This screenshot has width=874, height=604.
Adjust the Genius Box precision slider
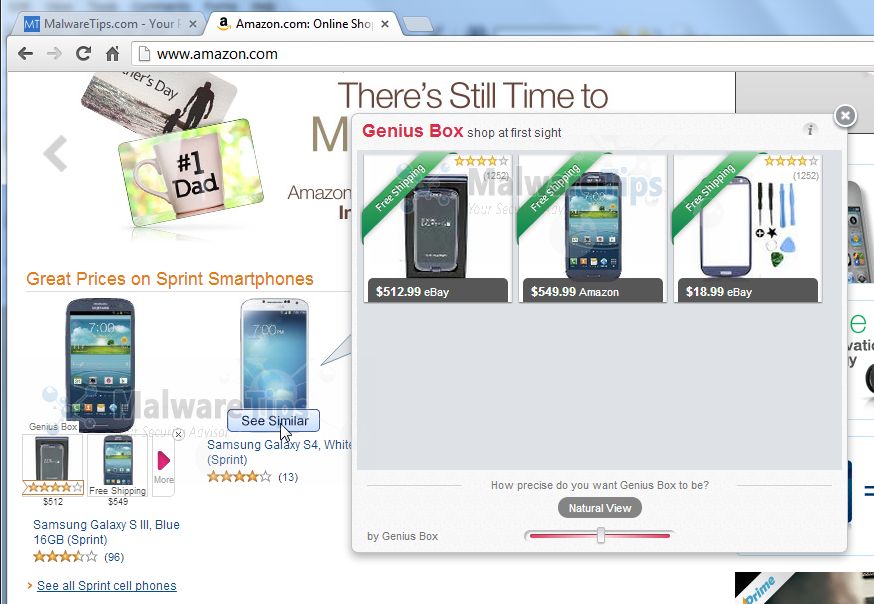600,535
